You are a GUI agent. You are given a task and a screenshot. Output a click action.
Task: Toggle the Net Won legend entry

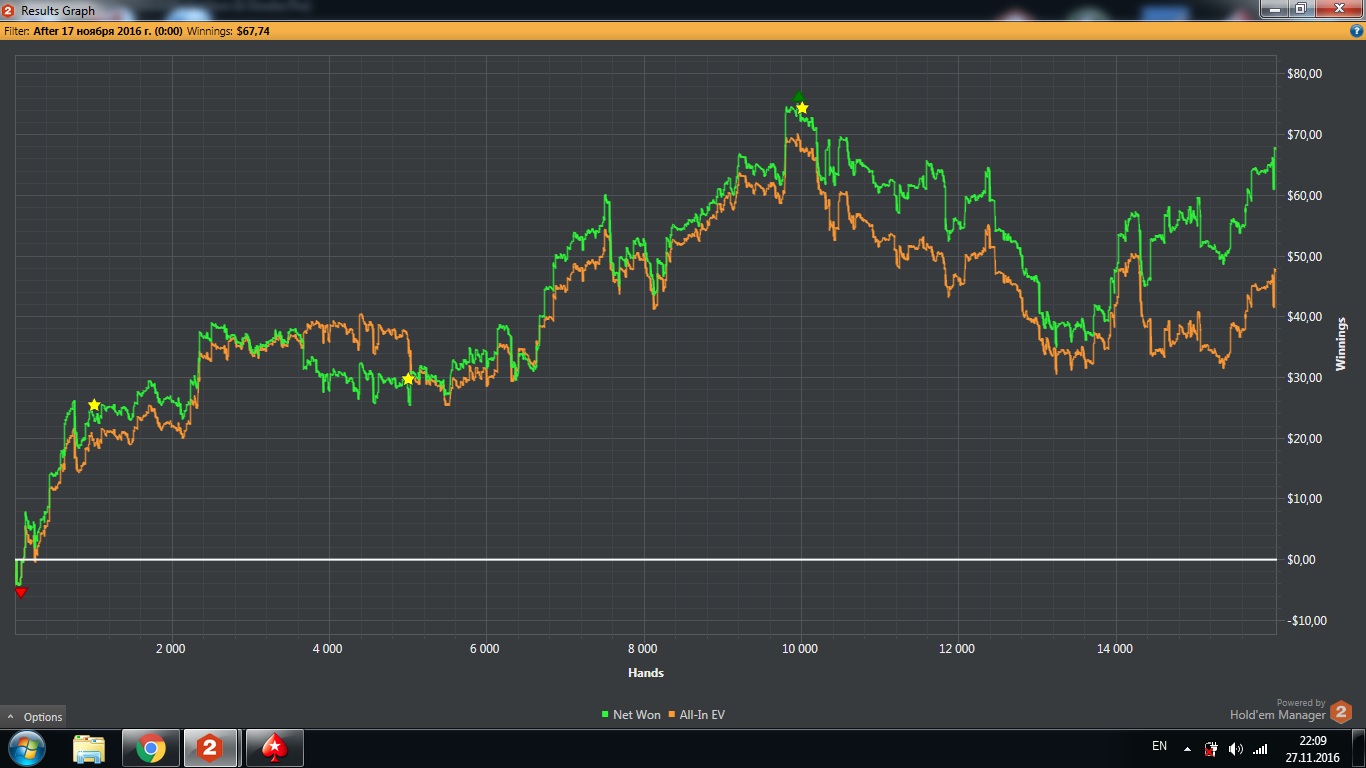[x=631, y=715]
